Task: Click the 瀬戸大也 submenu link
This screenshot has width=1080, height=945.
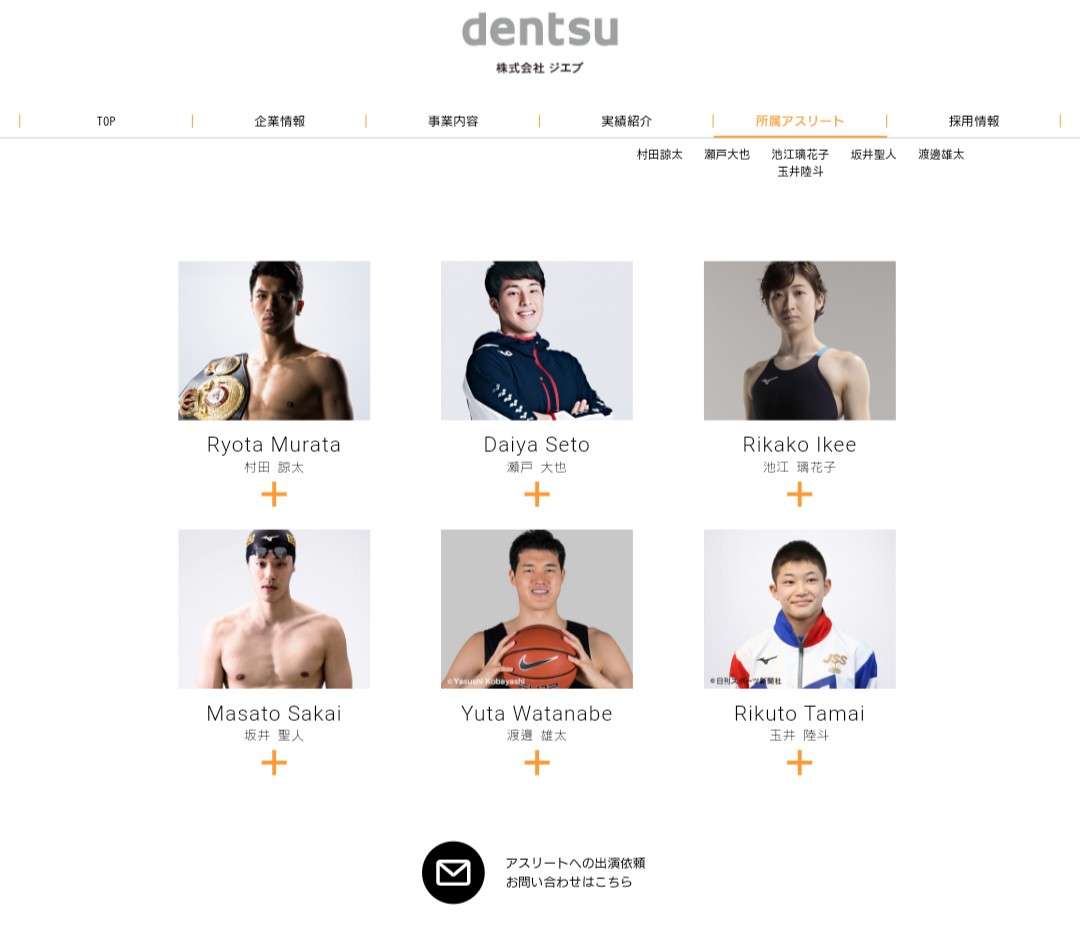Action: (727, 154)
